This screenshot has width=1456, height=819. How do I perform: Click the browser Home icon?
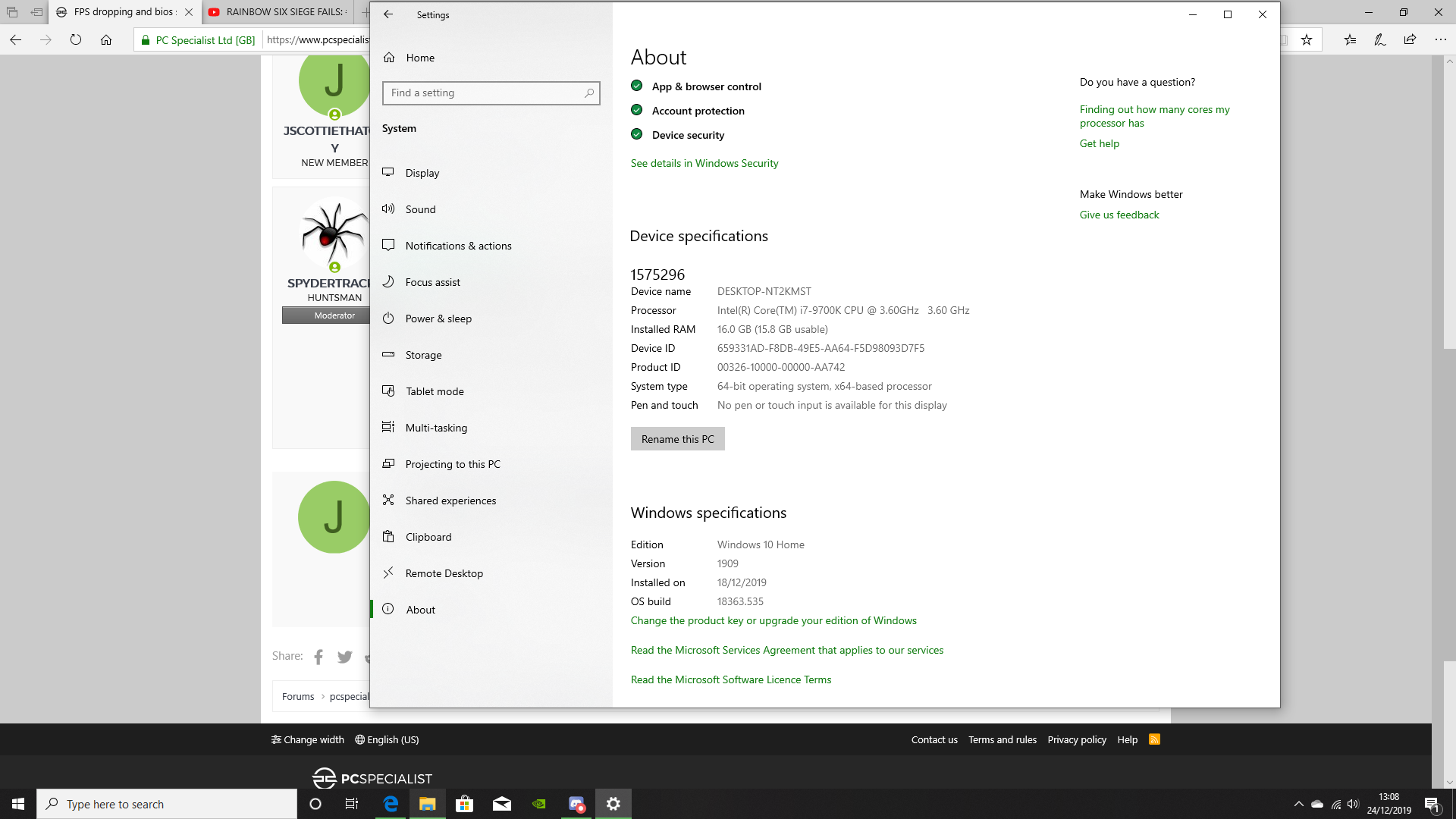(106, 40)
